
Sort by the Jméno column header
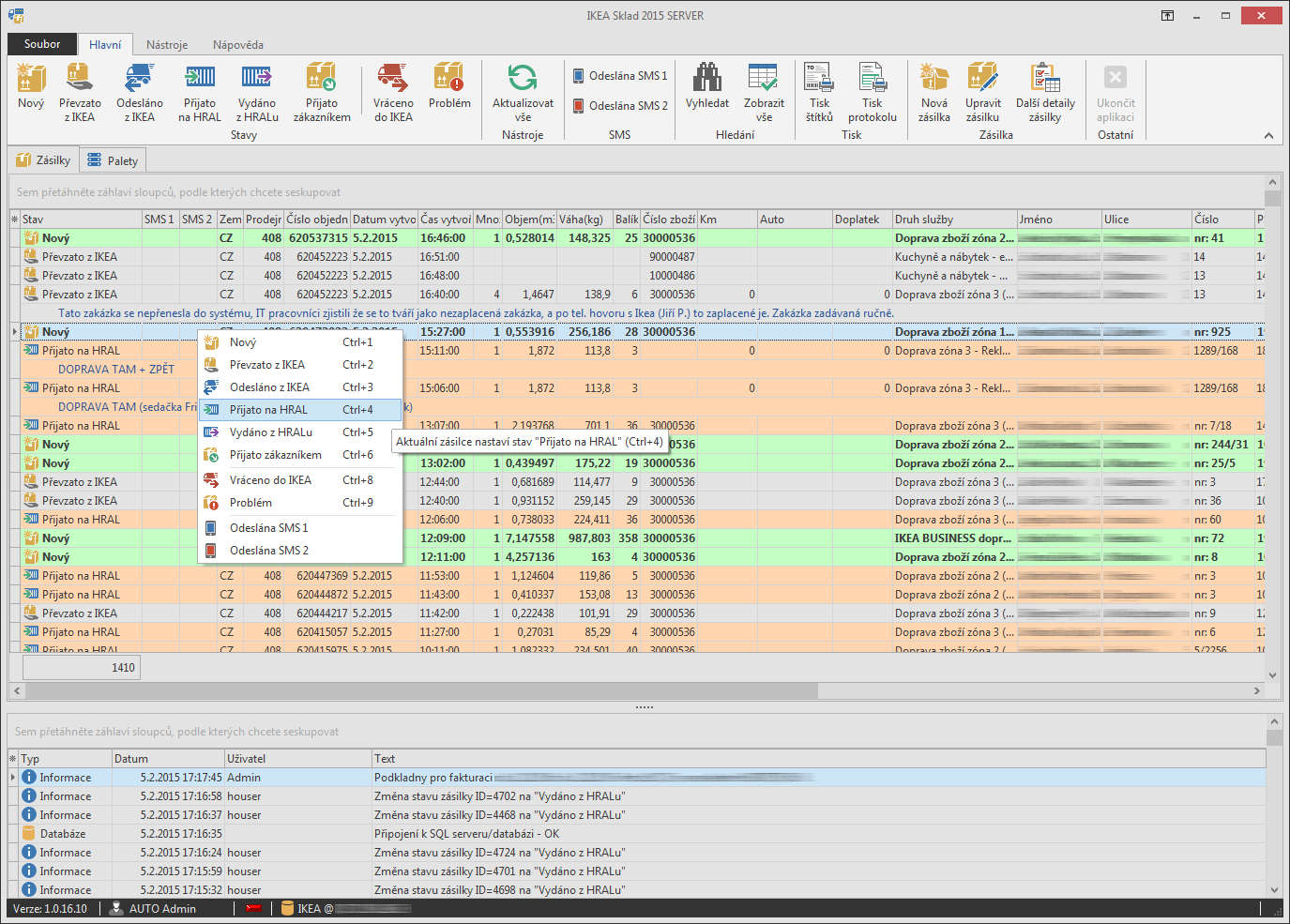click(1059, 220)
